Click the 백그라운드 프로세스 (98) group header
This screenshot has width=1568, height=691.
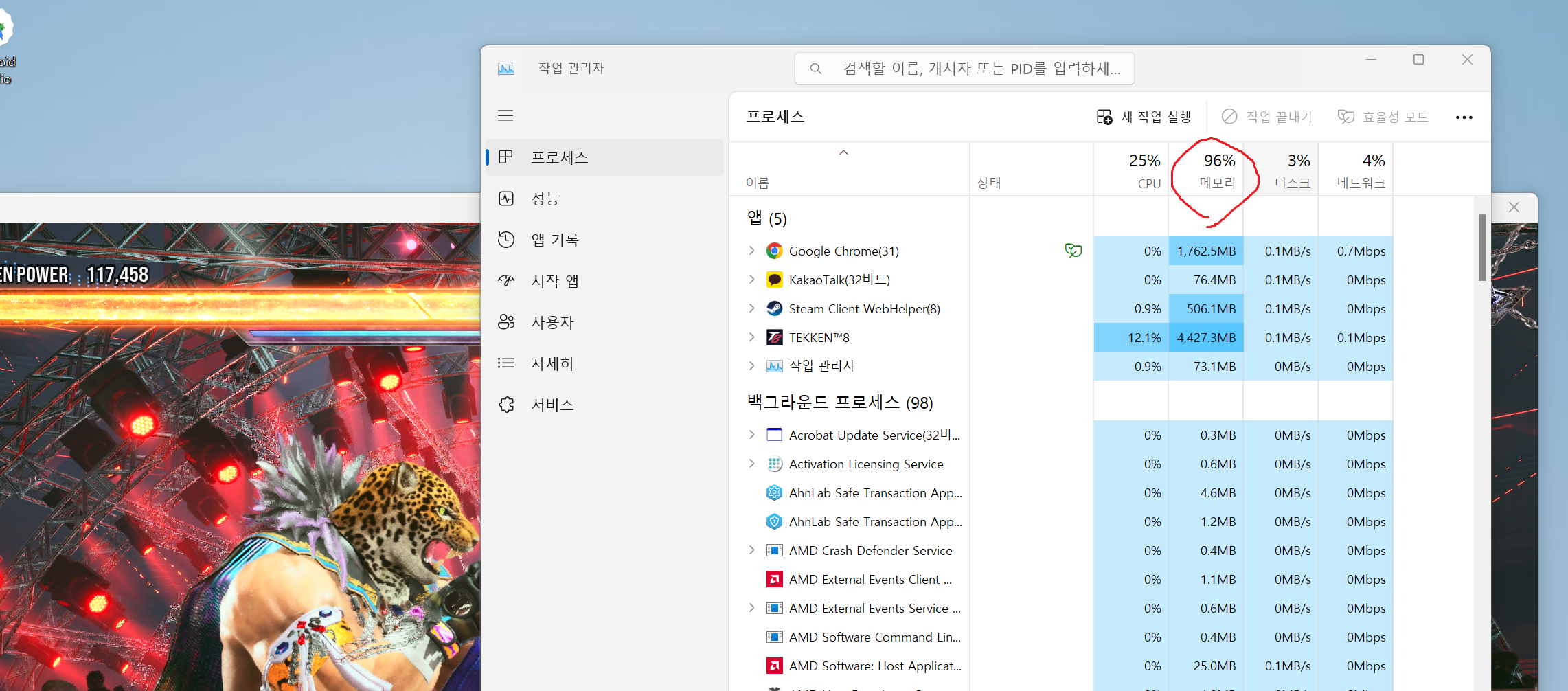coord(840,403)
